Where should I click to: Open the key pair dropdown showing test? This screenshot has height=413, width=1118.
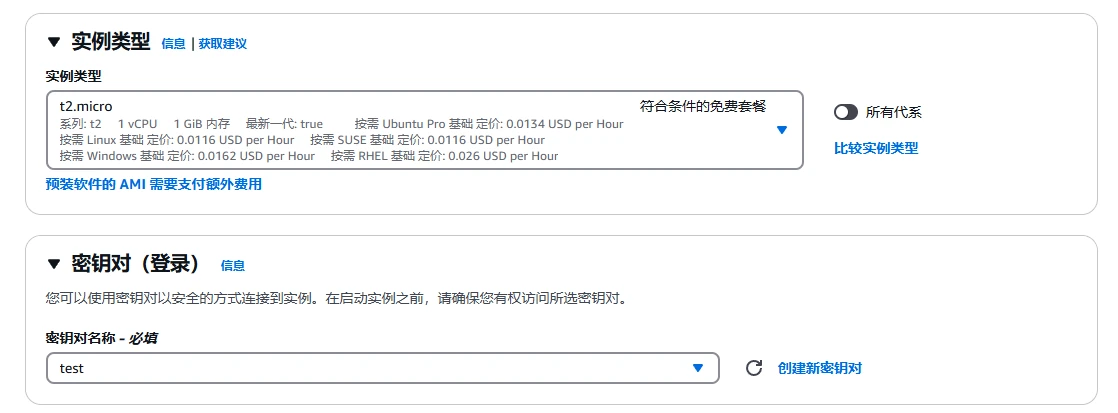coord(383,368)
